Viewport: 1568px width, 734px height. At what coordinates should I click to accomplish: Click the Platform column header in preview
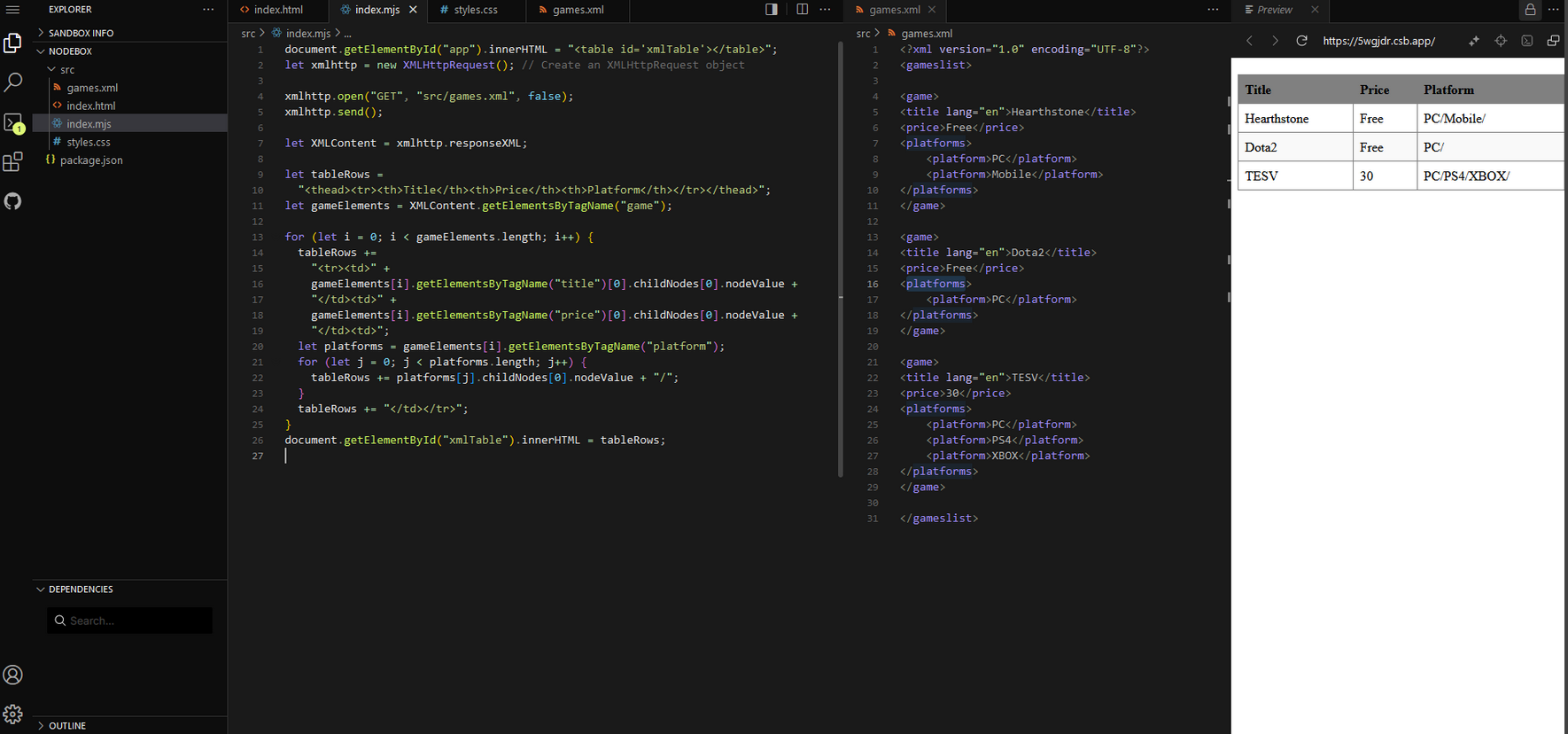[1490, 90]
